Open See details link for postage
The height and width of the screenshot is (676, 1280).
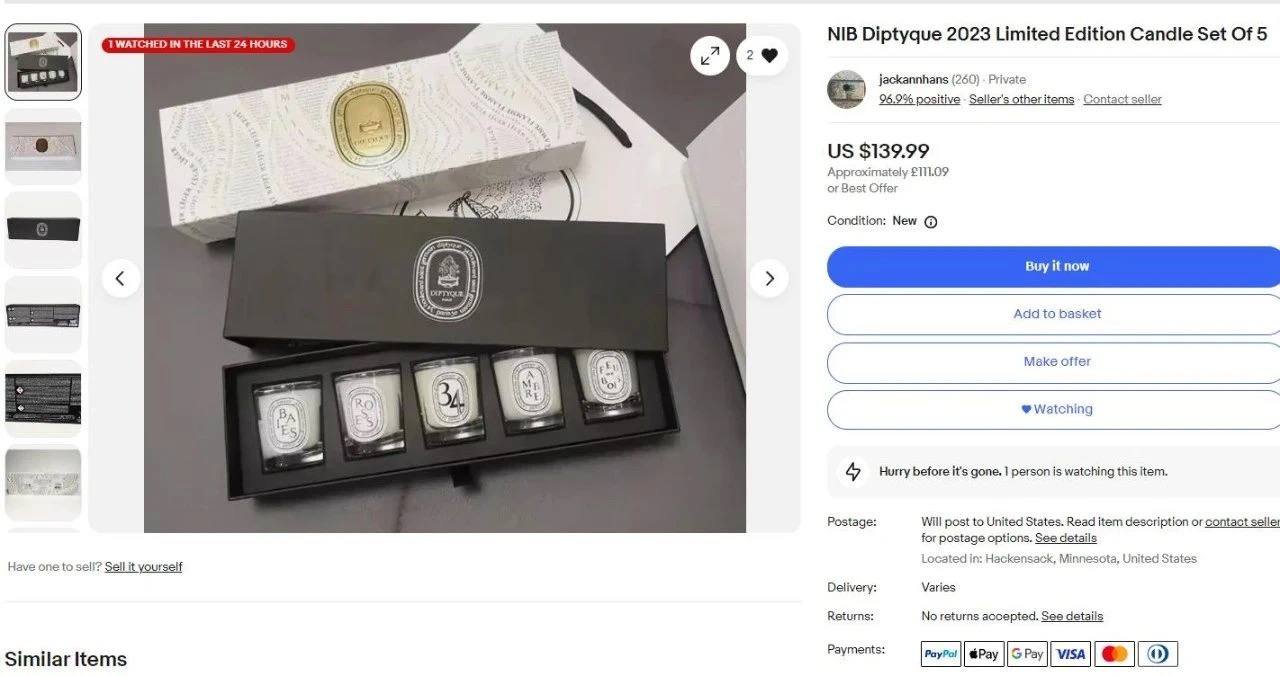[x=1066, y=538]
